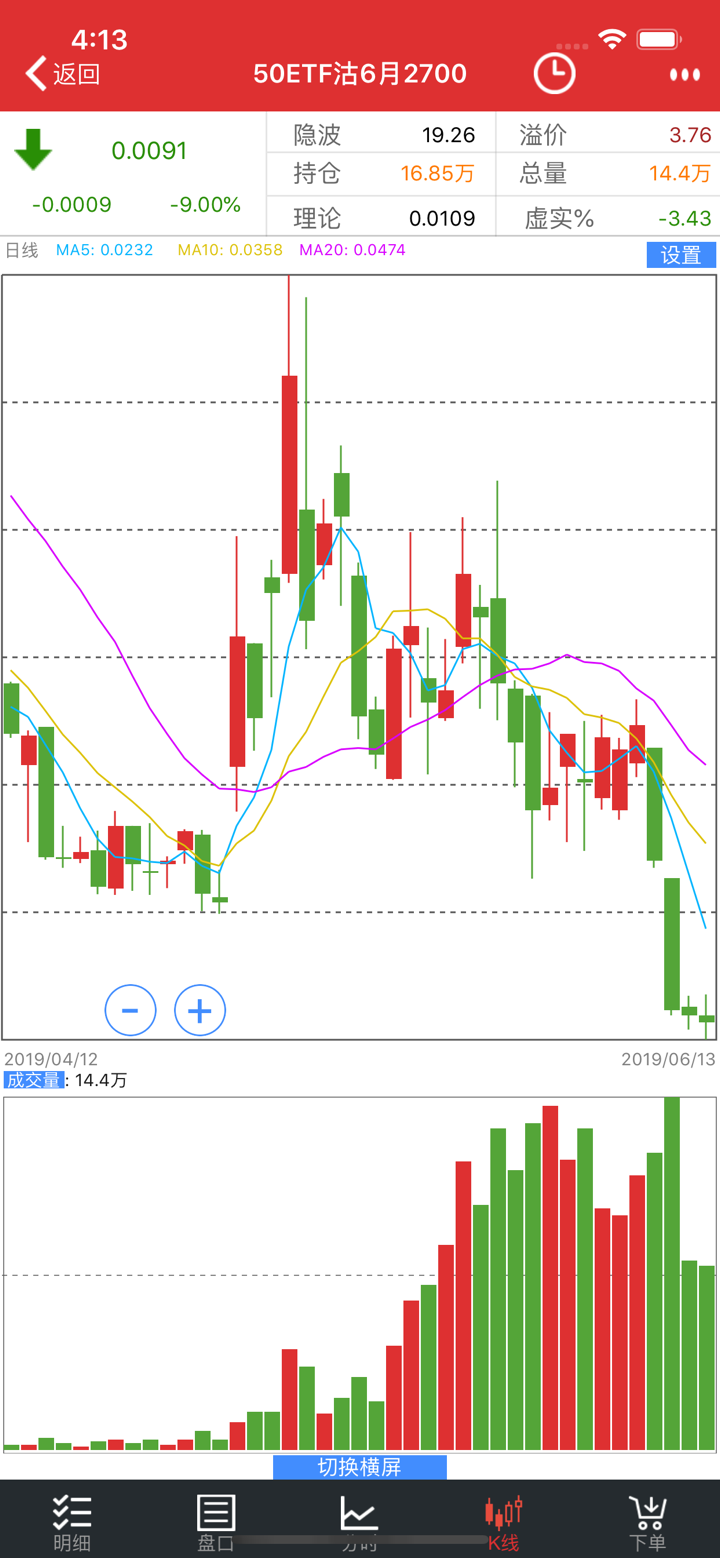The width and height of the screenshot is (720, 1558).
Task: Tap the 持仓 open interest value
Action: click(x=437, y=174)
